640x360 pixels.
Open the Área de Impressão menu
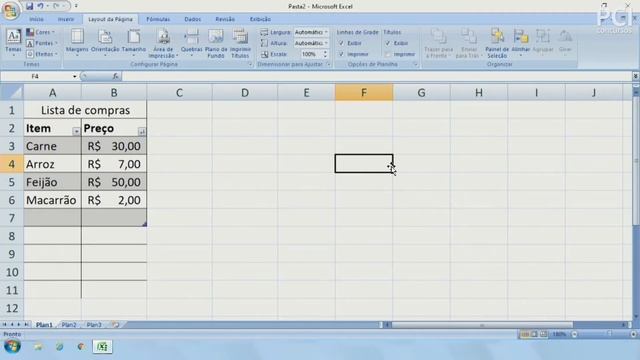point(163,43)
